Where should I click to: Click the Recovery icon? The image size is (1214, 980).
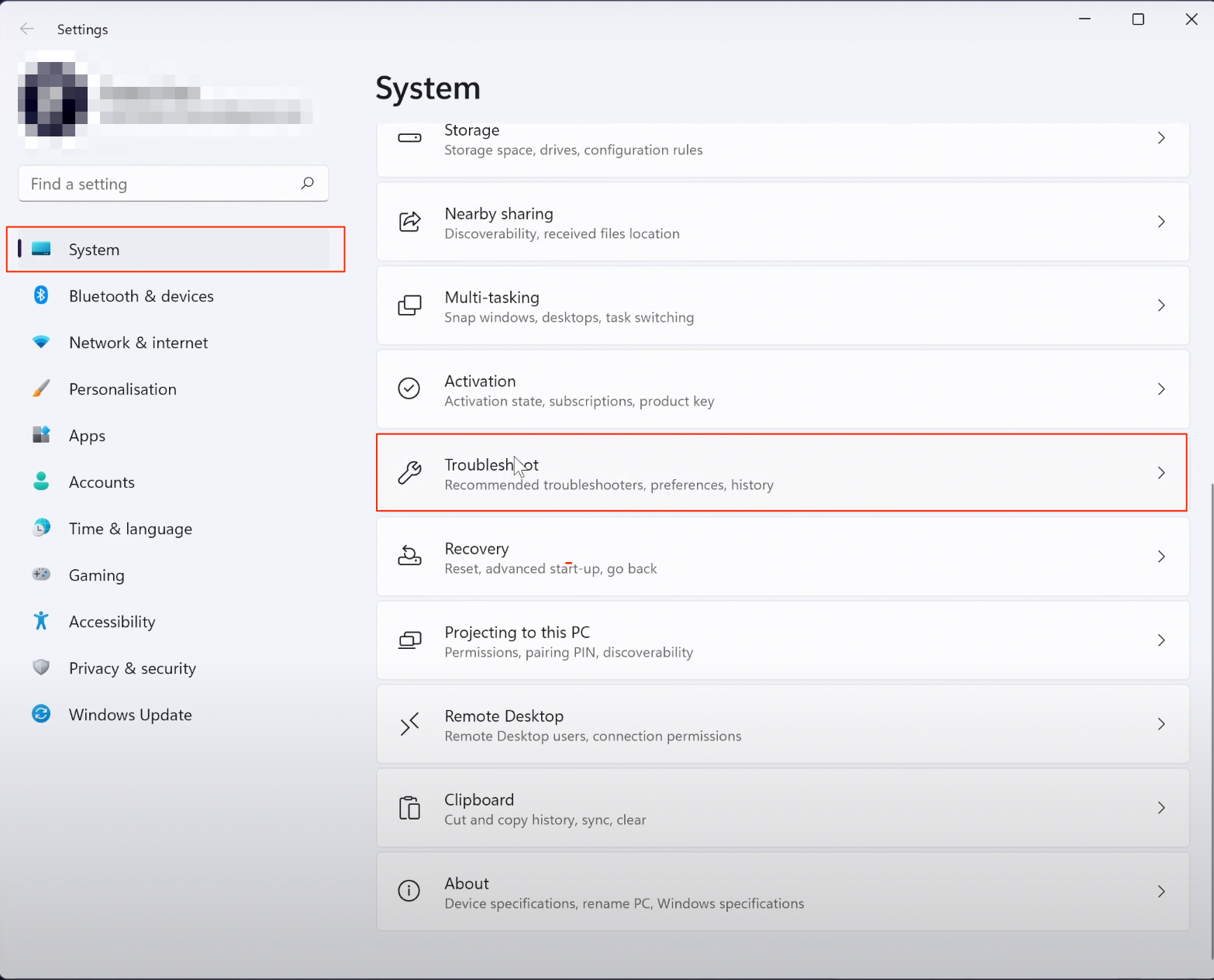tap(409, 556)
